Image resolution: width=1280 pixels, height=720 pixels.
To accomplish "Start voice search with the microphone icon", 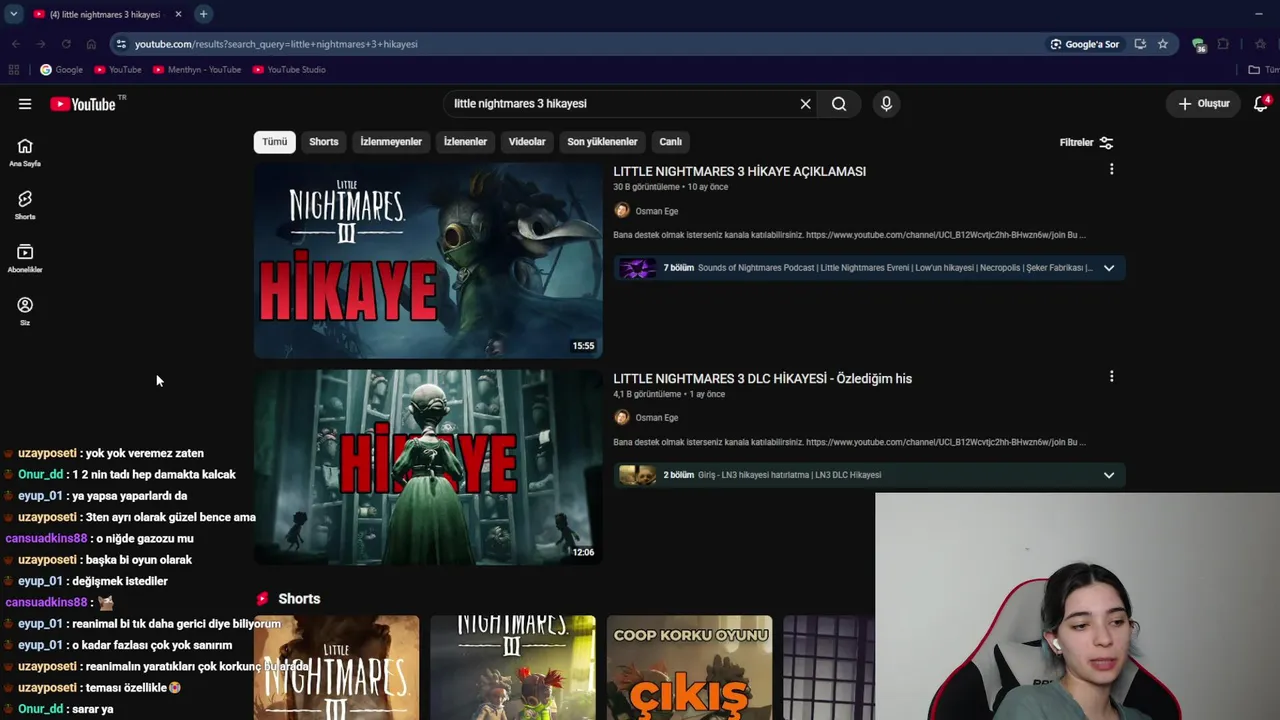I will (x=886, y=104).
